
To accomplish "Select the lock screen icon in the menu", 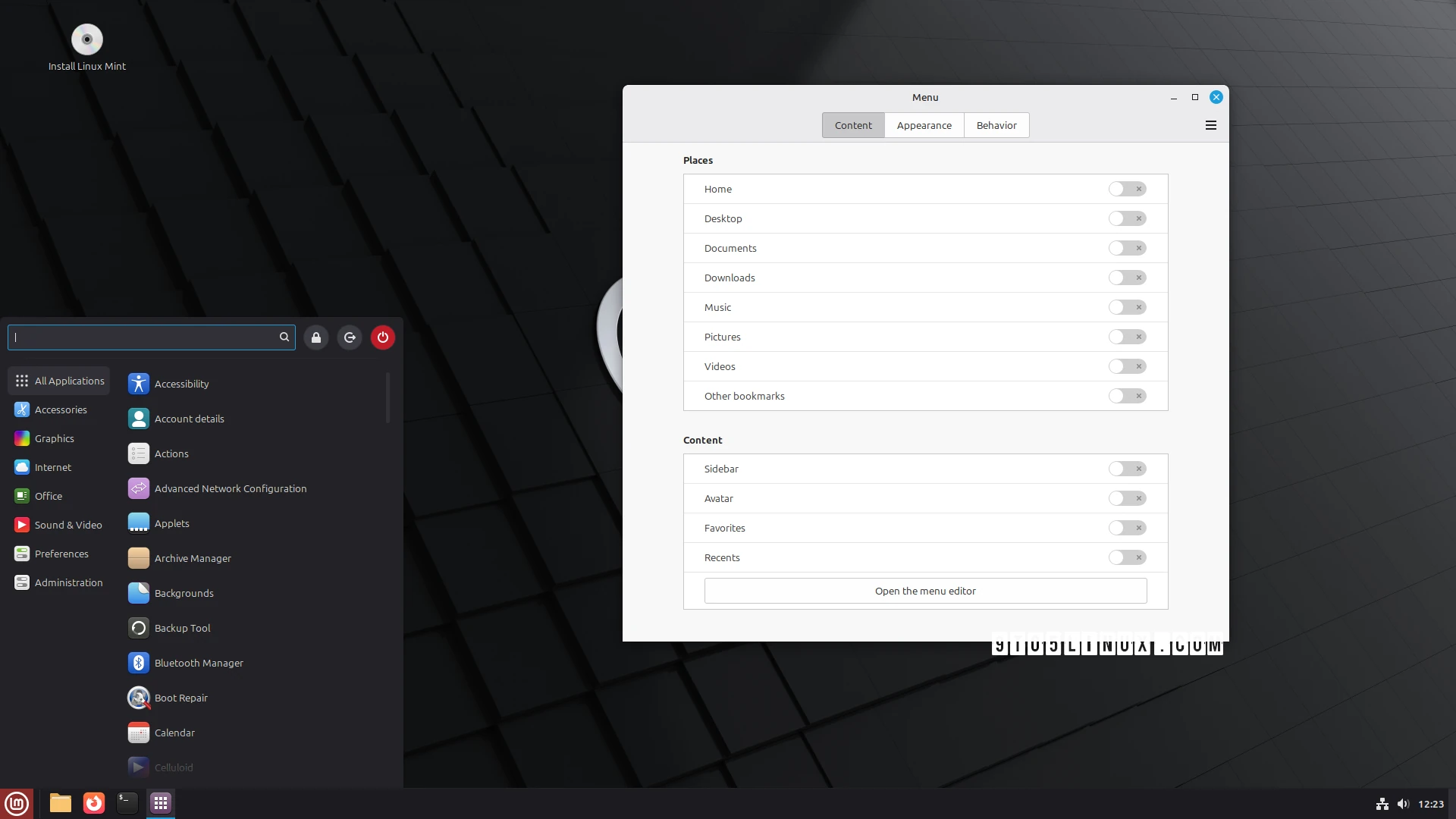I will [x=316, y=337].
